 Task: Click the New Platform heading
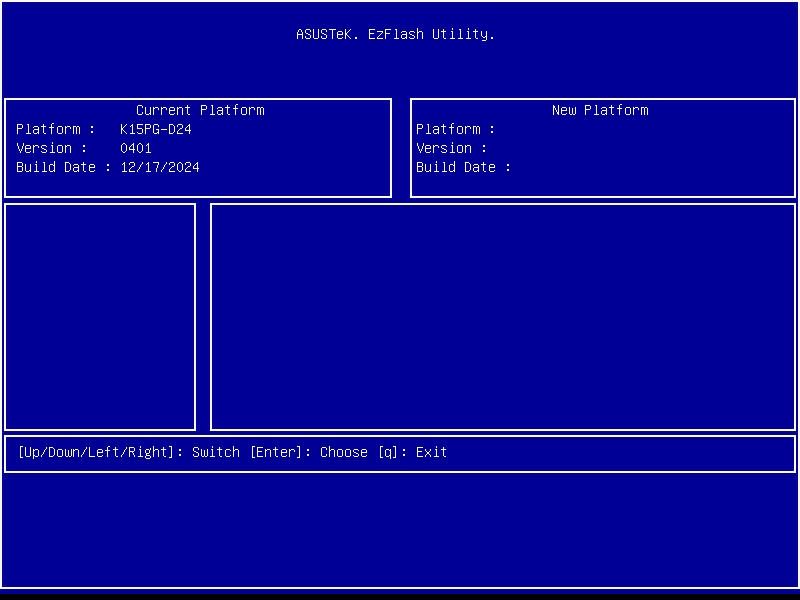(x=600, y=110)
